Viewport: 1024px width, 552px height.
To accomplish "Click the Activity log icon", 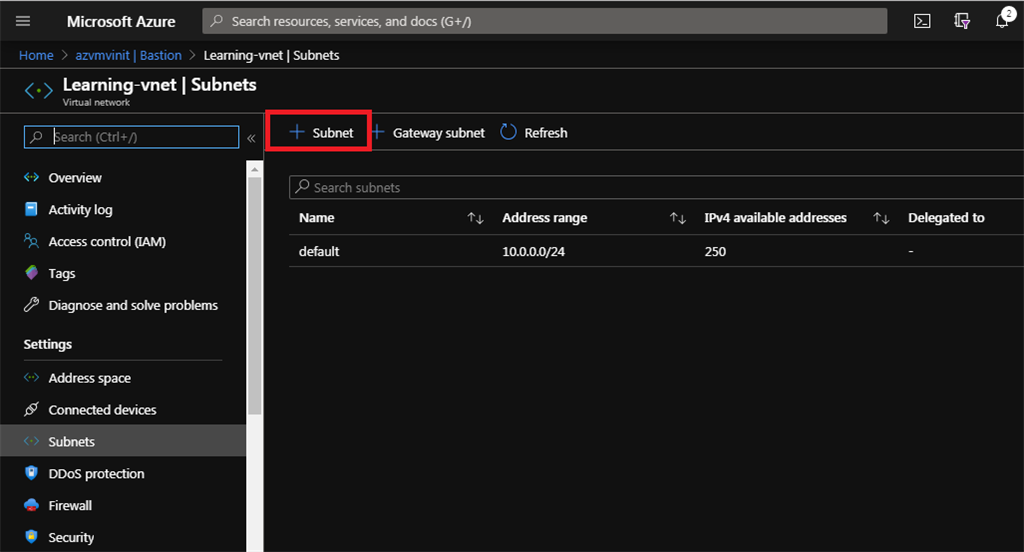I will (x=31, y=209).
